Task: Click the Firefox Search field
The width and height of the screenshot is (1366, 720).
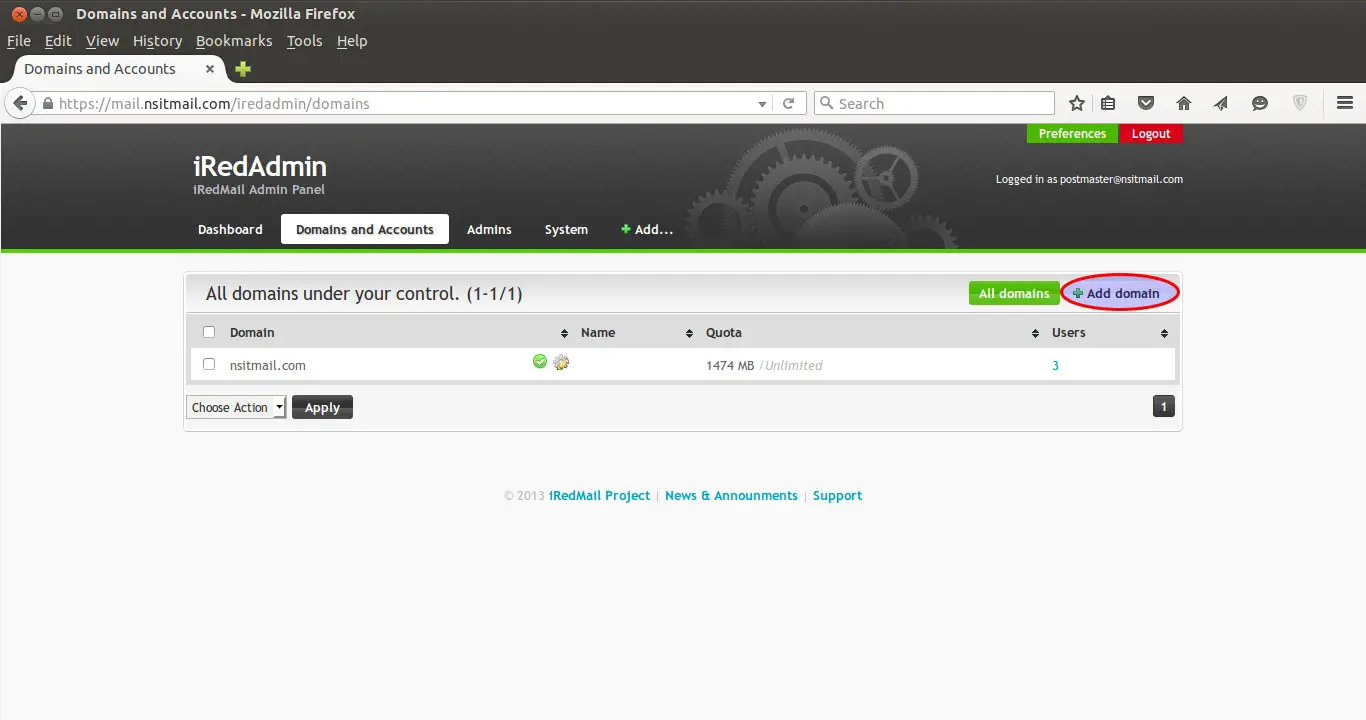Action: point(934,103)
